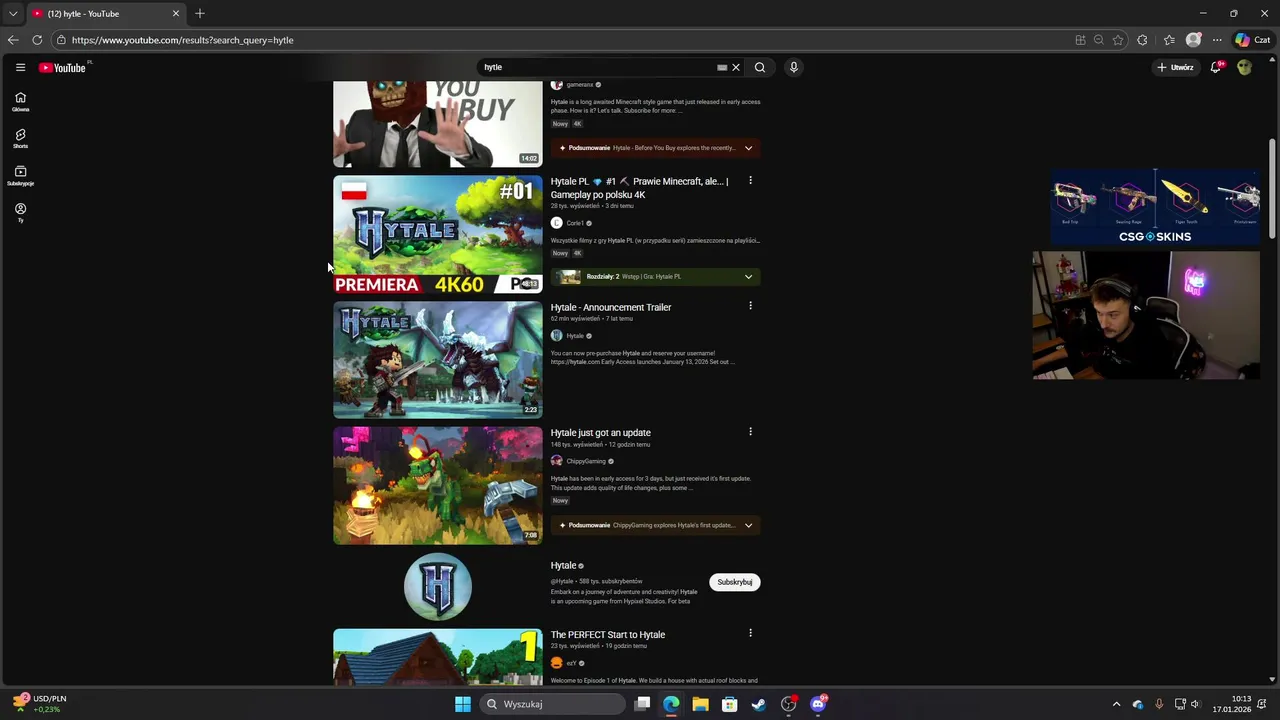Screen dimensions: 1280x720
Task: Open more options for Hytale Announcement Trailer
Action: point(750,306)
